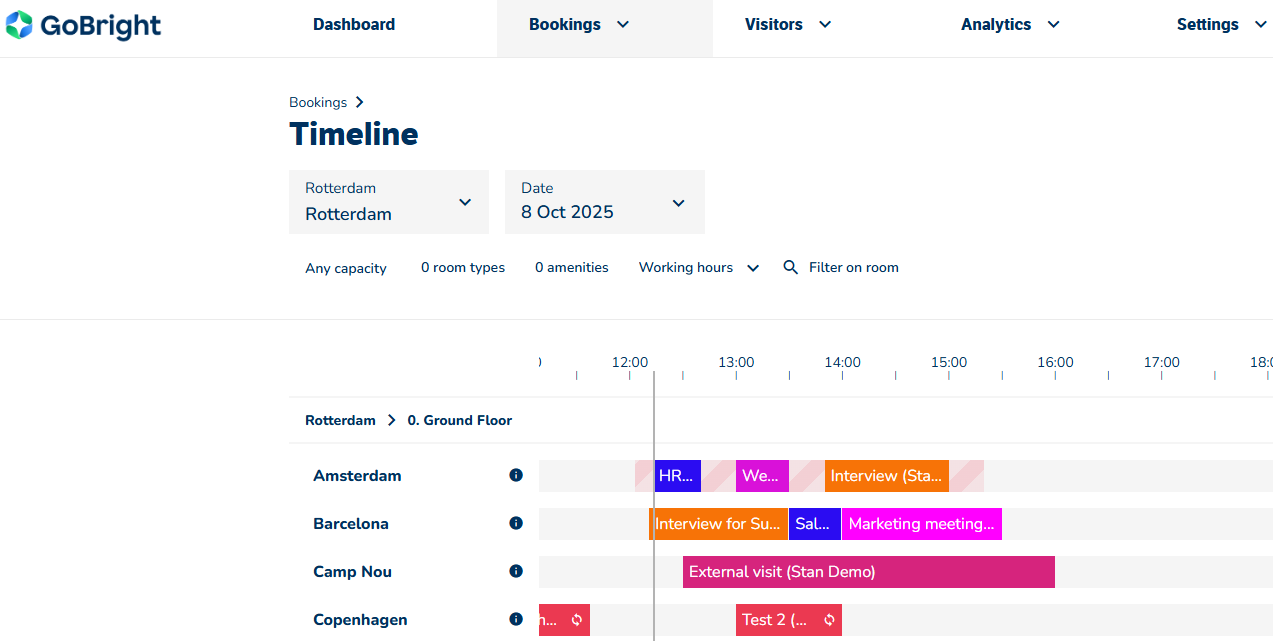
Task: Click the Bookings breadcrumb link
Action: click(x=318, y=103)
